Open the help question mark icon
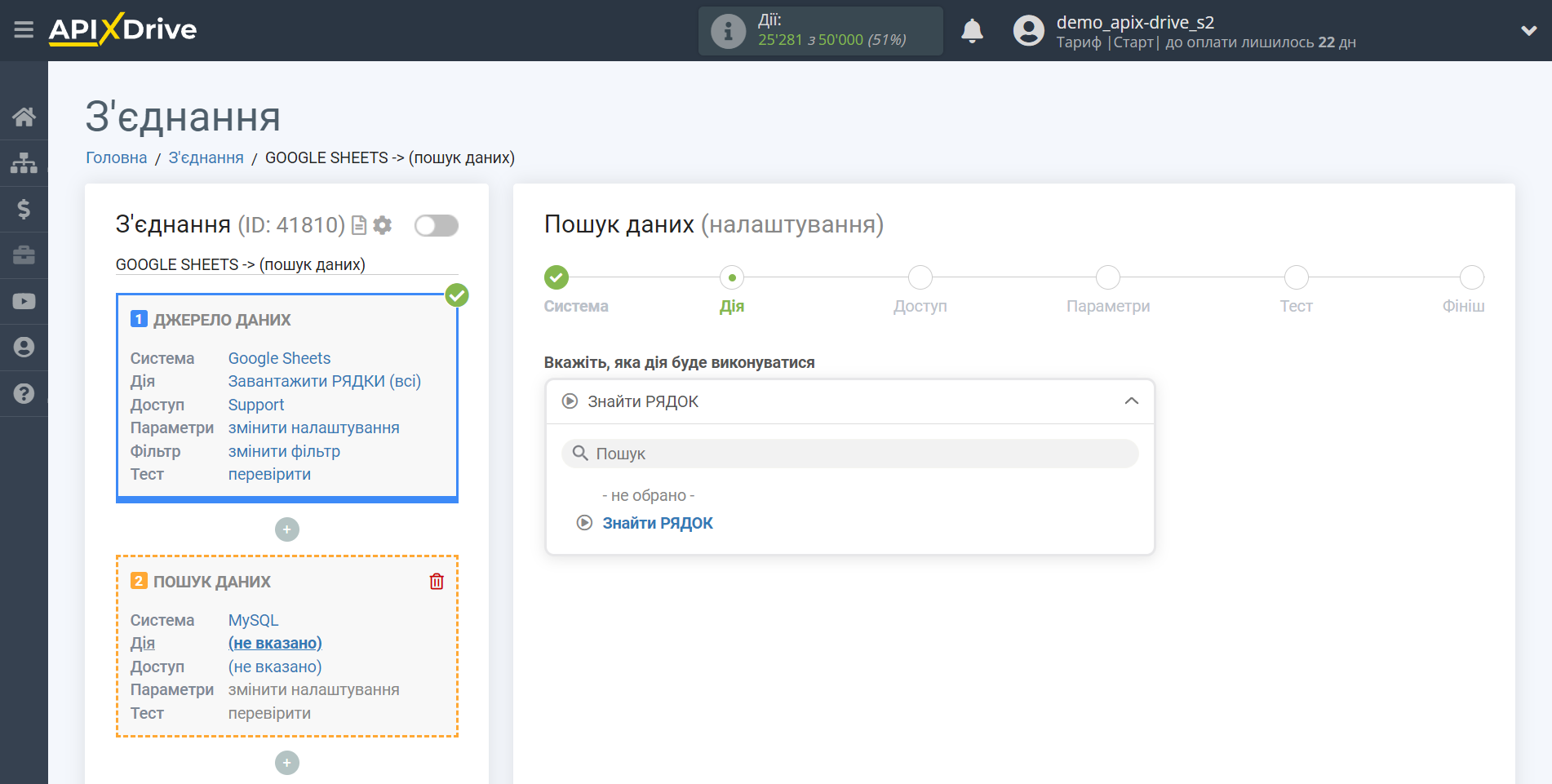The height and width of the screenshot is (784, 1552). (x=24, y=393)
